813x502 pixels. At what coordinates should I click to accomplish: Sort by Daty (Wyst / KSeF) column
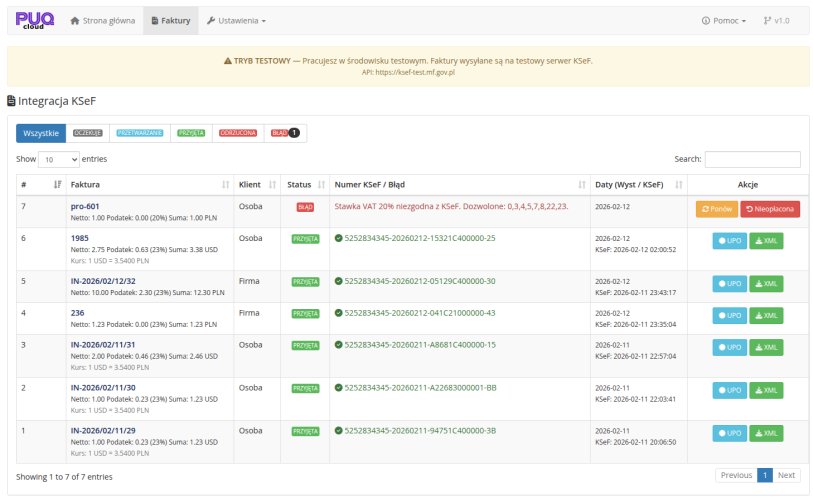[x=639, y=185]
